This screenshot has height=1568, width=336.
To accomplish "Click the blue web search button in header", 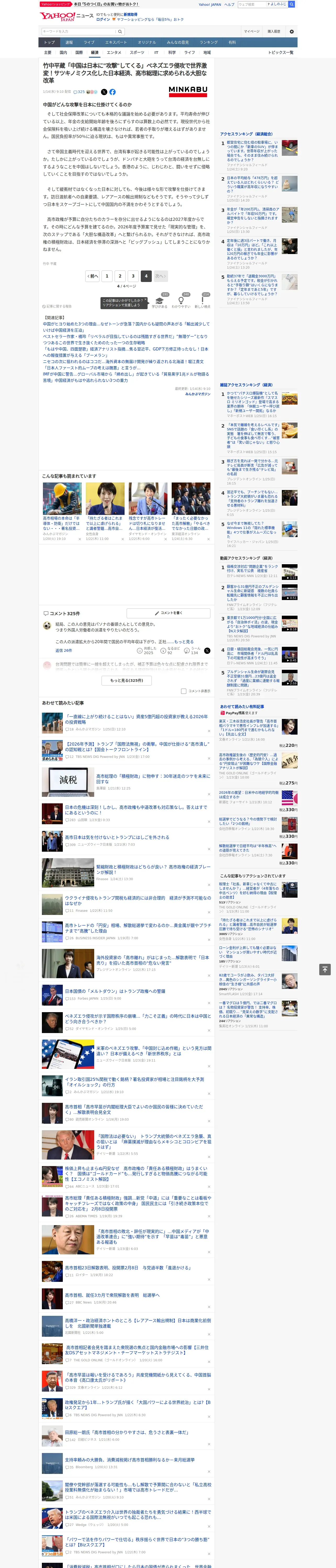I will [x=292, y=4].
